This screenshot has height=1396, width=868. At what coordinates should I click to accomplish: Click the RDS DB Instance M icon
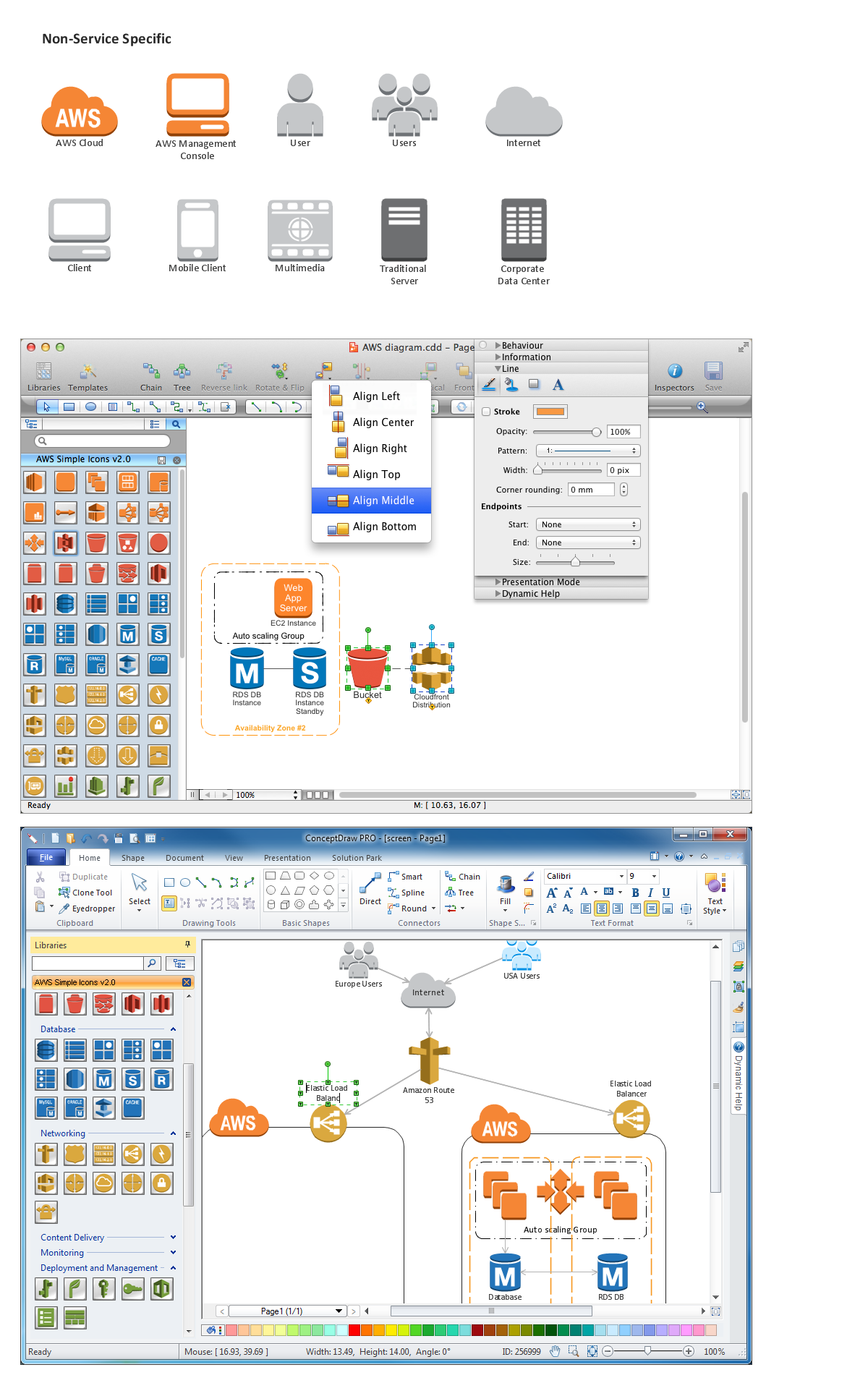click(x=247, y=668)
